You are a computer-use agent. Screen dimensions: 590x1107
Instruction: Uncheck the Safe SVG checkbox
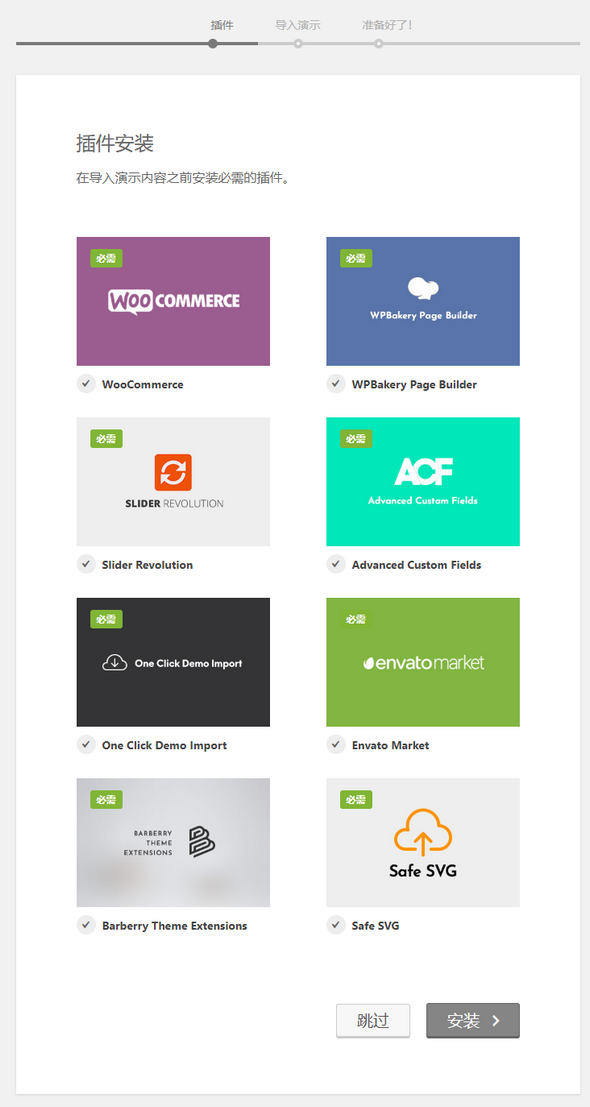pos(336,925)
